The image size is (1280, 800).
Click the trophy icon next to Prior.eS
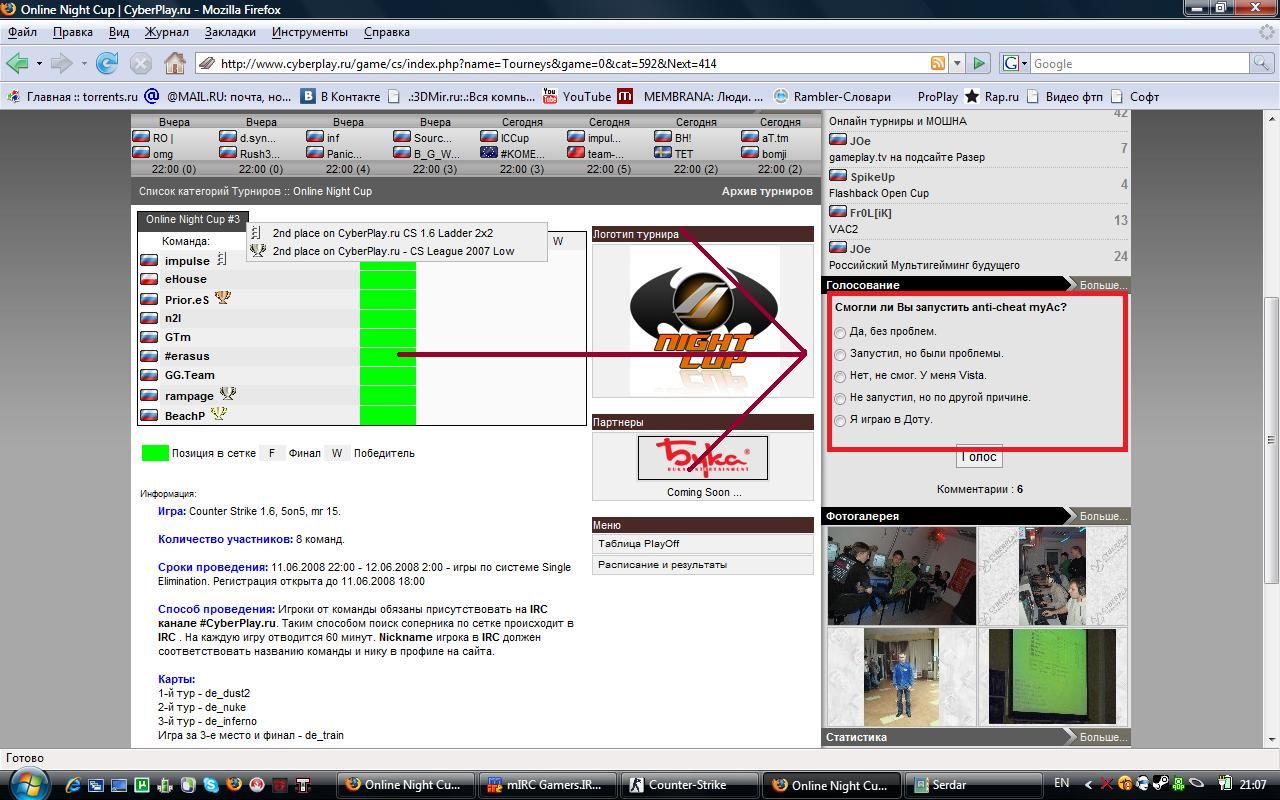point(222,298)
